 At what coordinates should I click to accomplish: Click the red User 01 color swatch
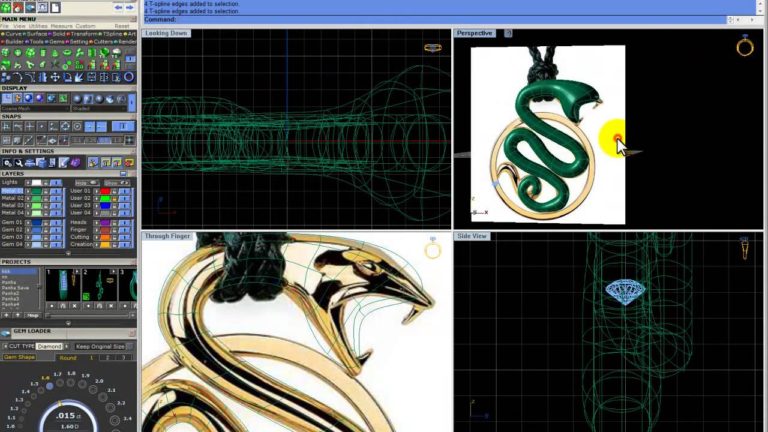coord(105,191)
